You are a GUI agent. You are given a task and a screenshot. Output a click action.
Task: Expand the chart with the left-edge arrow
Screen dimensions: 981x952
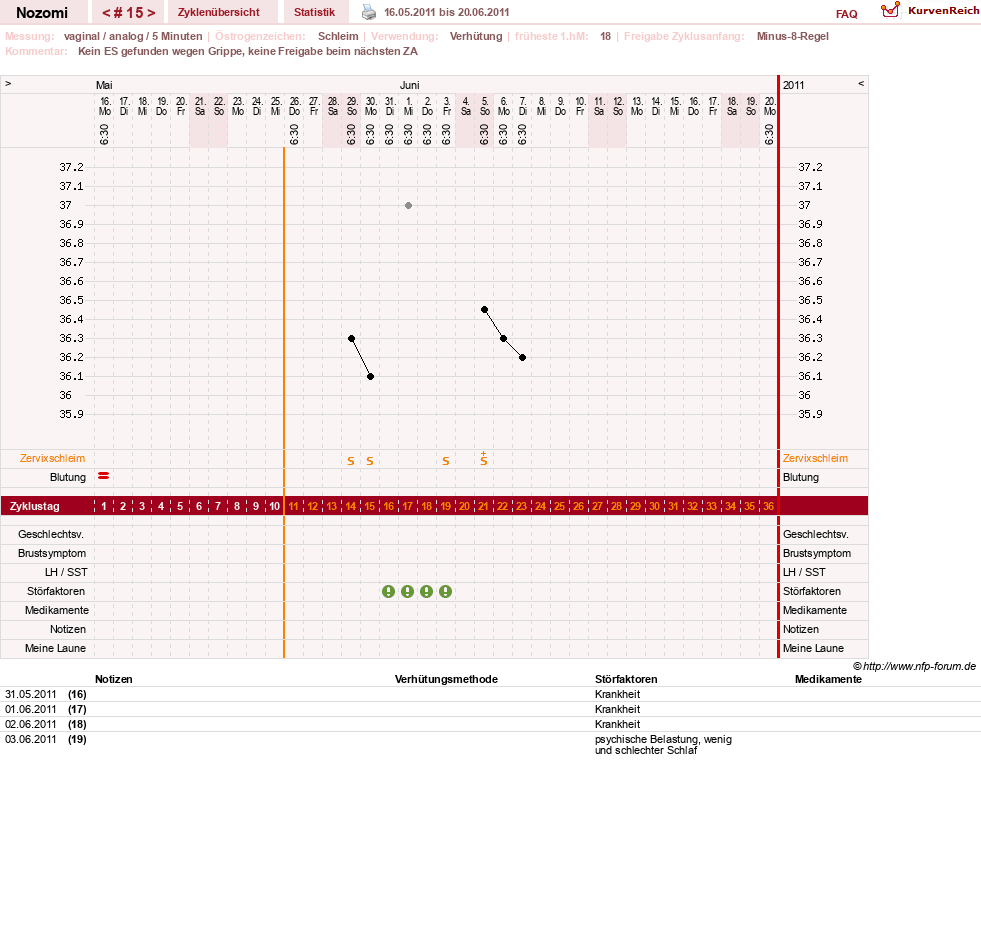(8, 83)
